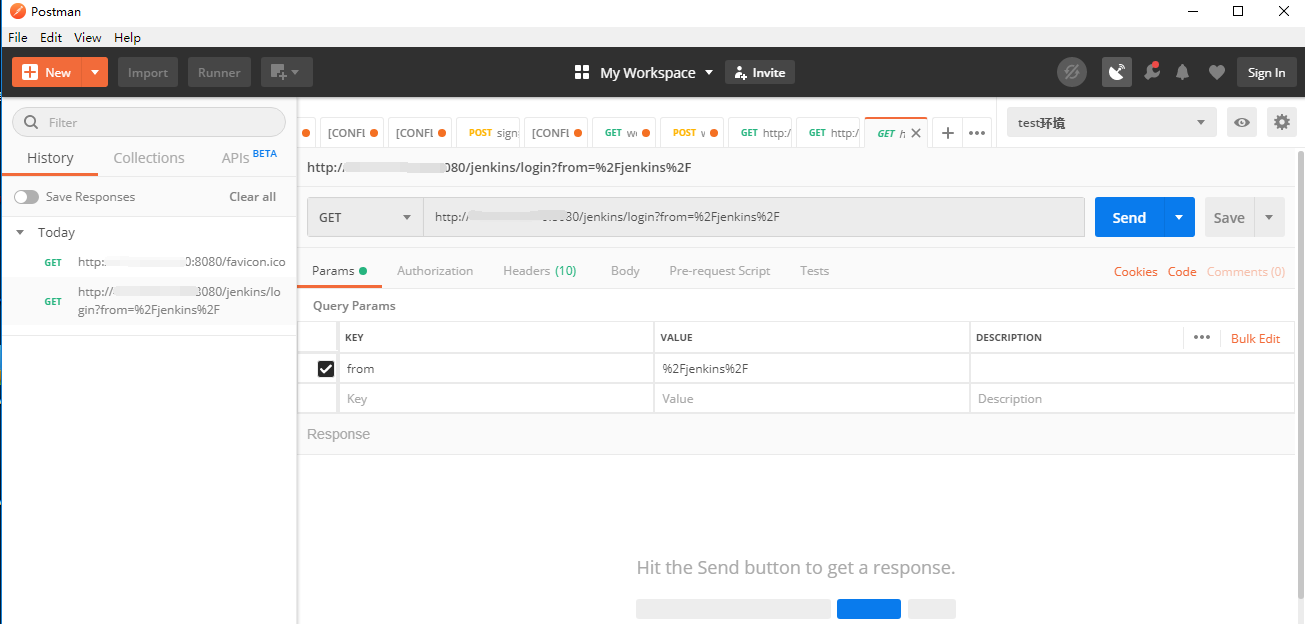The image size is (1305, 624).
Task: Open the GET method dropdown
Action: pos(364,217)
